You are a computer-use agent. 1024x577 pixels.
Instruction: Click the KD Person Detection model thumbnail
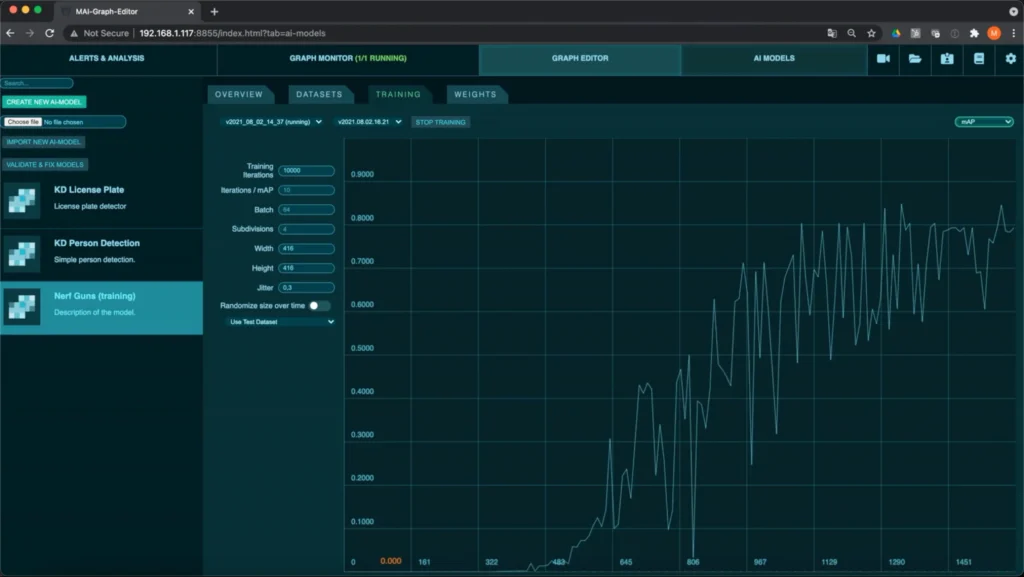[22, 253]
